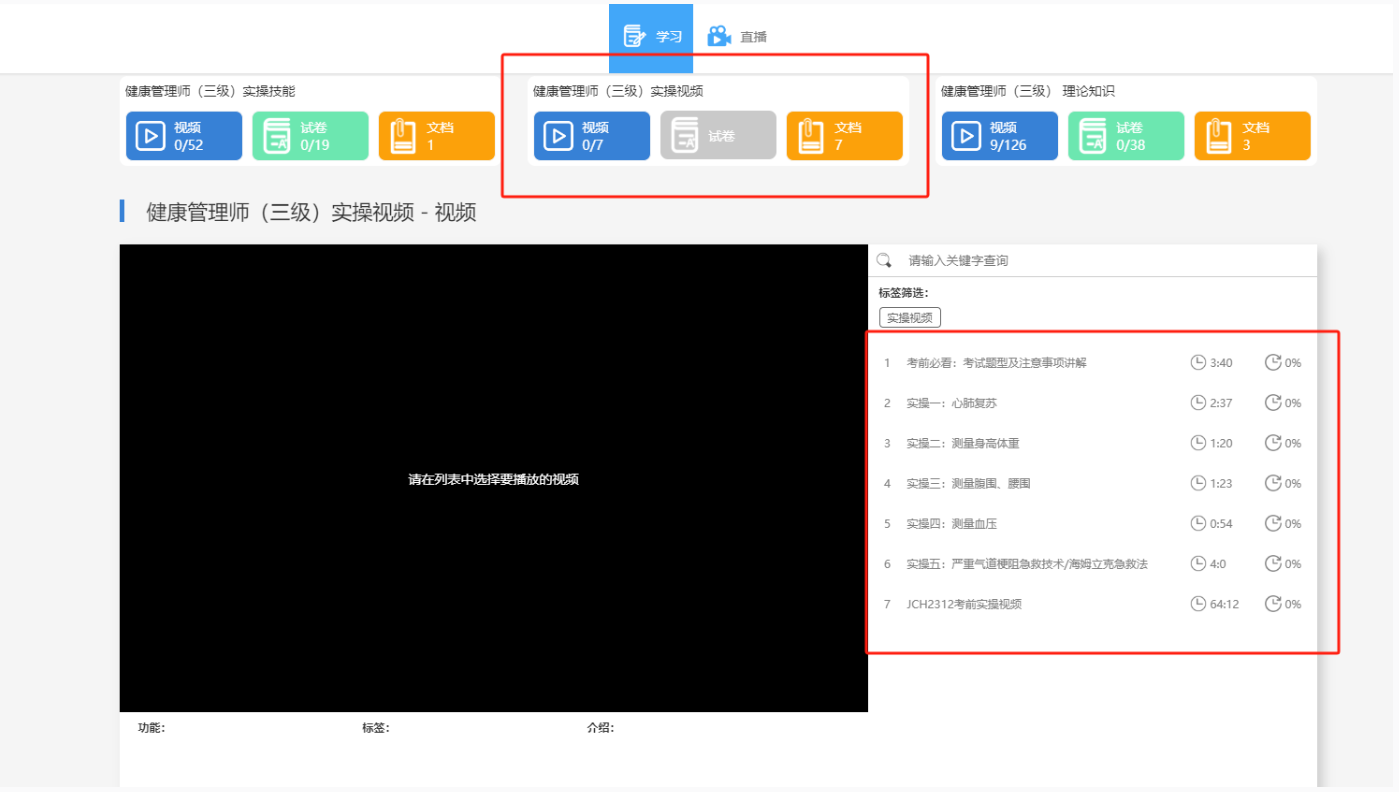The image size is (1399, 792).
Task: Click the 视频 9/126 icon under 理论知识
Action: tap(1000, 136)
